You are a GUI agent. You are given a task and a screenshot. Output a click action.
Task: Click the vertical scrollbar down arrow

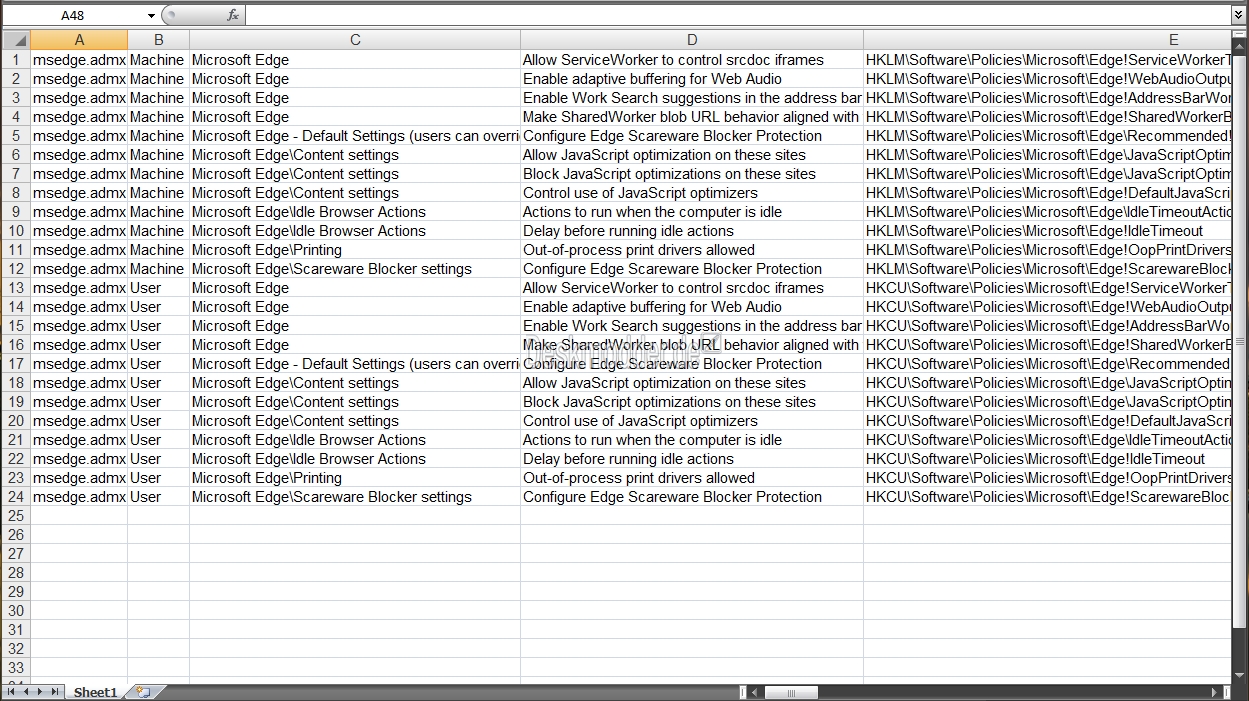(x=1240, y=676)
